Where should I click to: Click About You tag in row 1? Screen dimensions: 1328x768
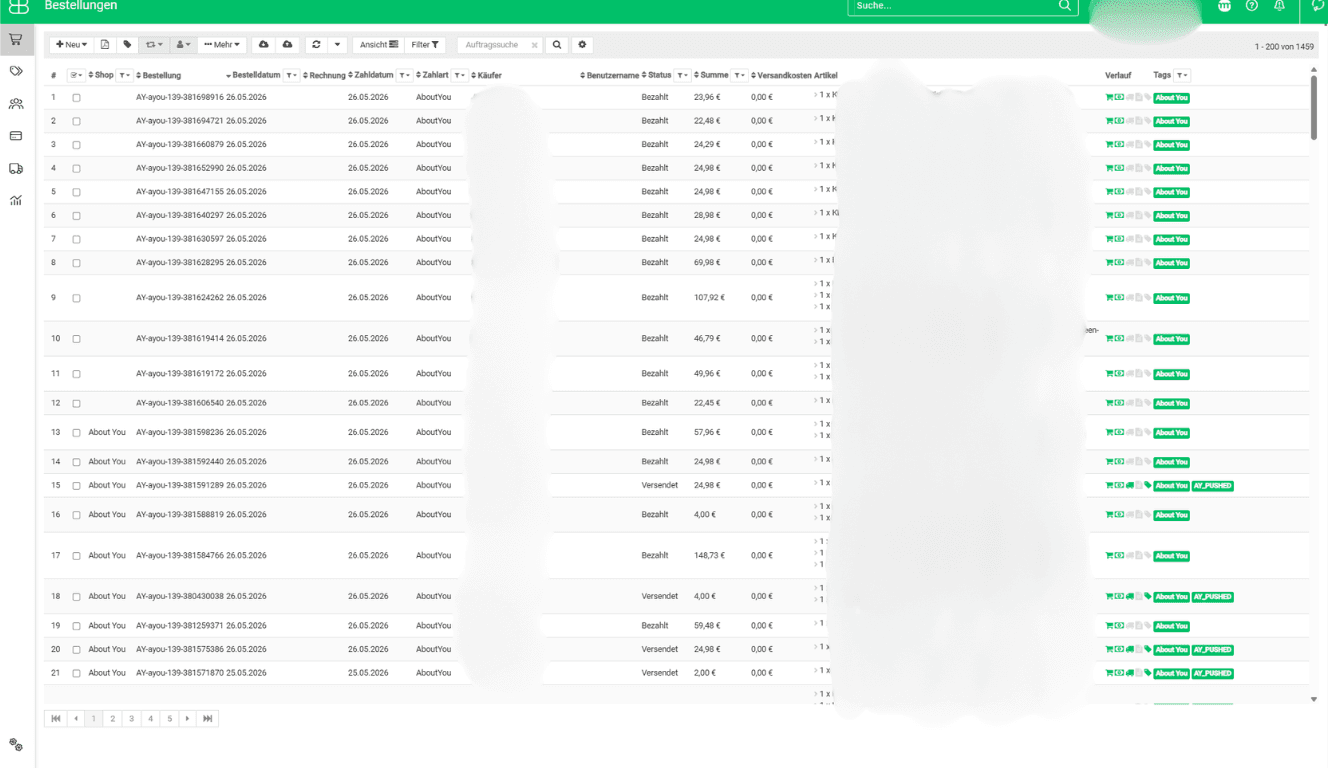(x=1171, y=98)
